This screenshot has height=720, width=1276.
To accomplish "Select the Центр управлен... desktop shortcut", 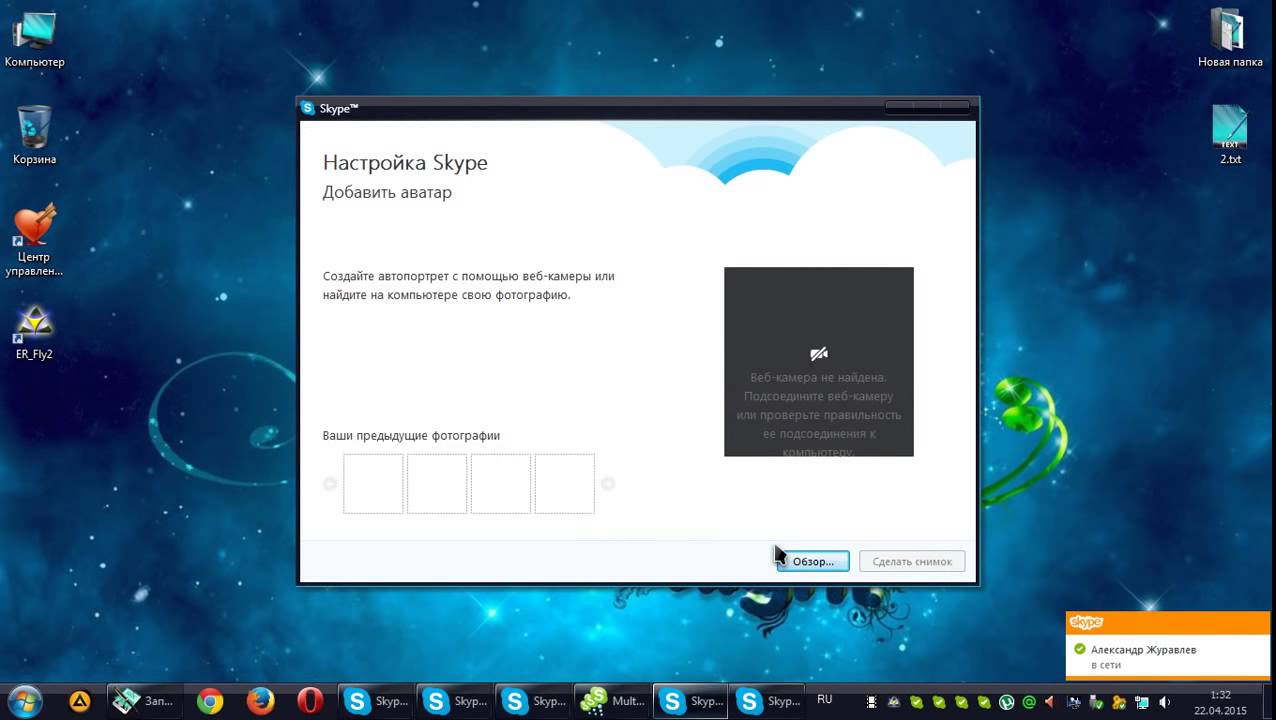I will pyautogui.click(x=34, y=240).
